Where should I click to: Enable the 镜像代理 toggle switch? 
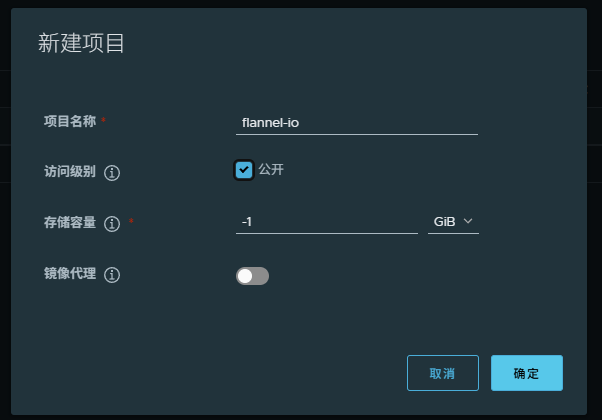point(252,276)
